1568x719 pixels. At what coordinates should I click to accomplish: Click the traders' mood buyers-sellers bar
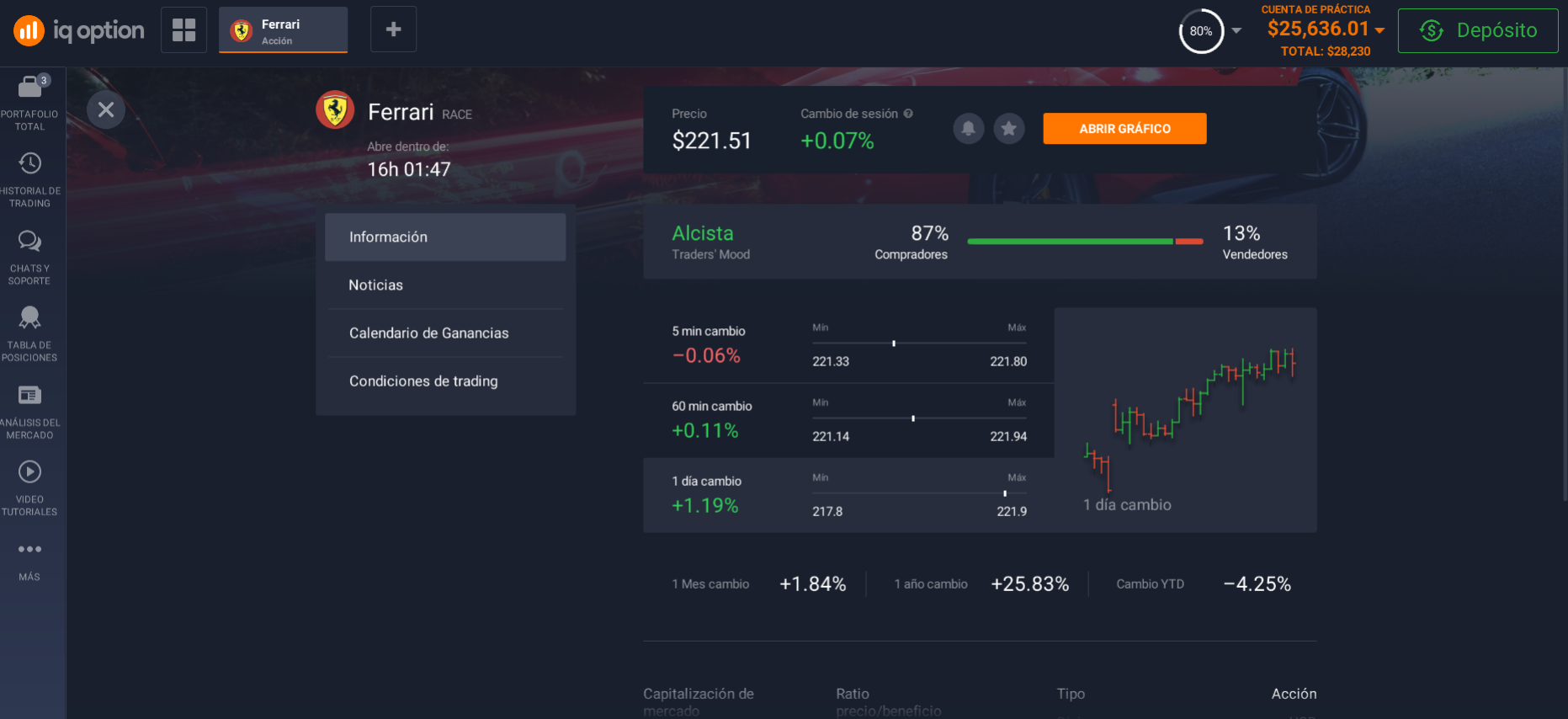(x=1086, y=242)
